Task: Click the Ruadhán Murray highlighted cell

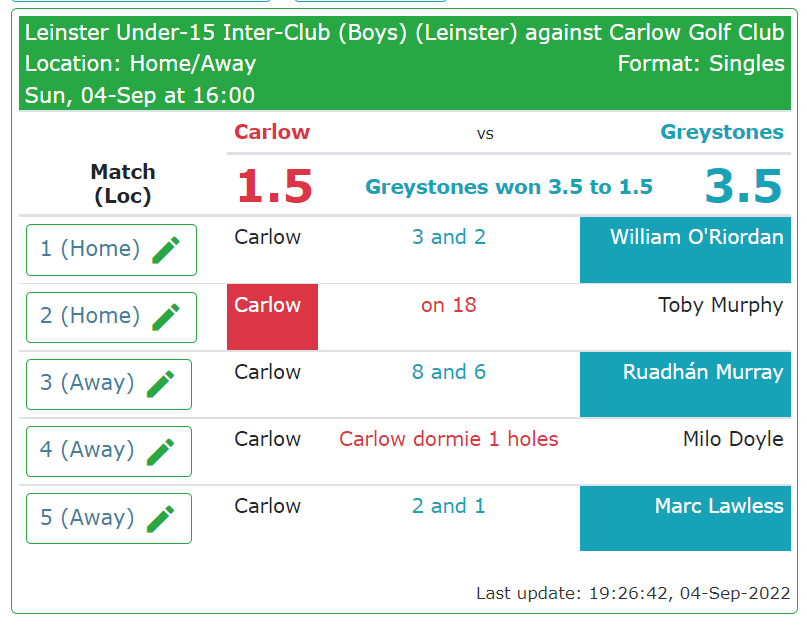Action: 685,384
